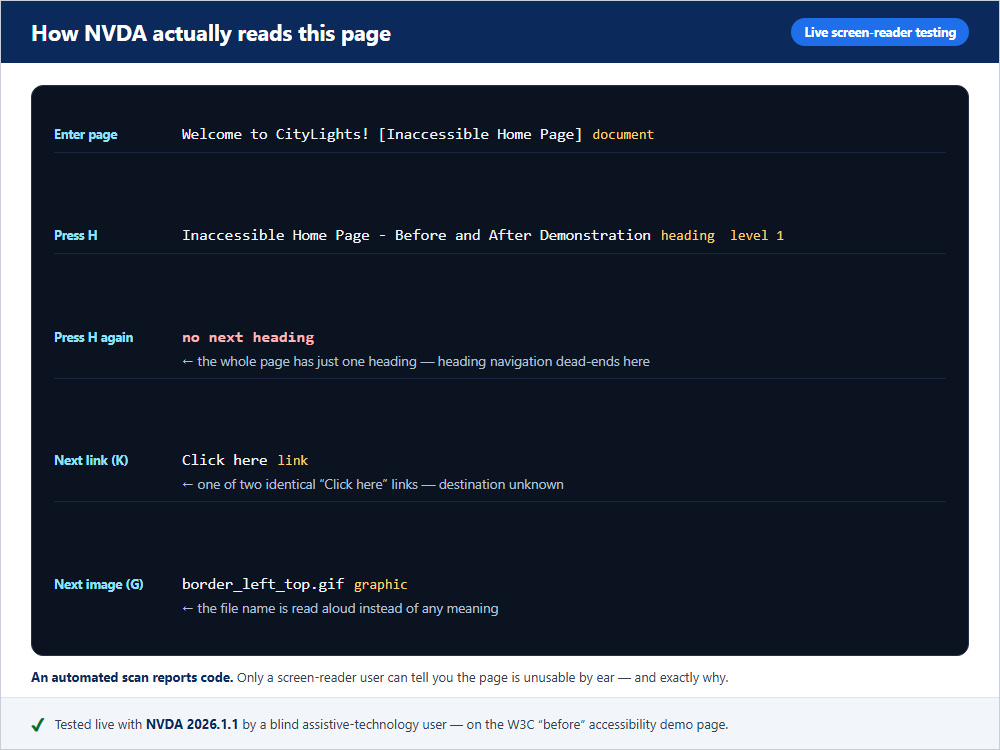Click the note 'file name is read aloud'
The height and width of the screenshot is (750, 1000).
(340, 608)
